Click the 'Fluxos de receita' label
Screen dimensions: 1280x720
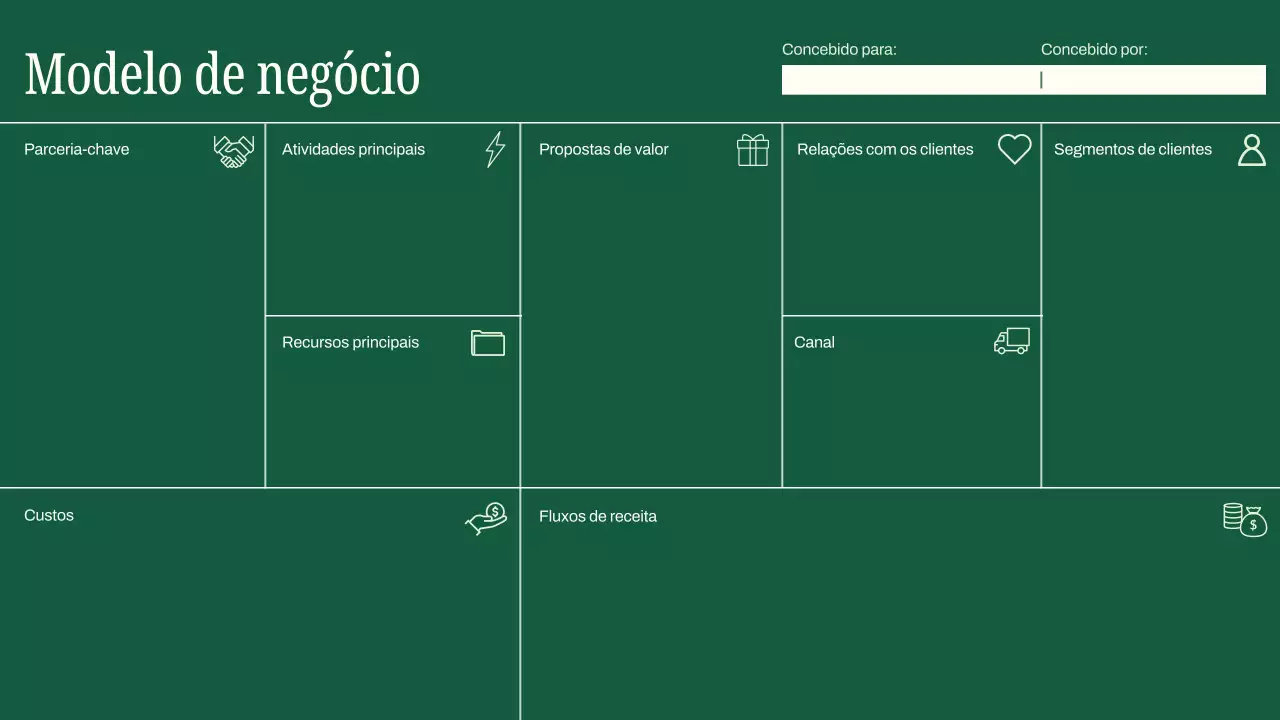click(x=598, y=516)
